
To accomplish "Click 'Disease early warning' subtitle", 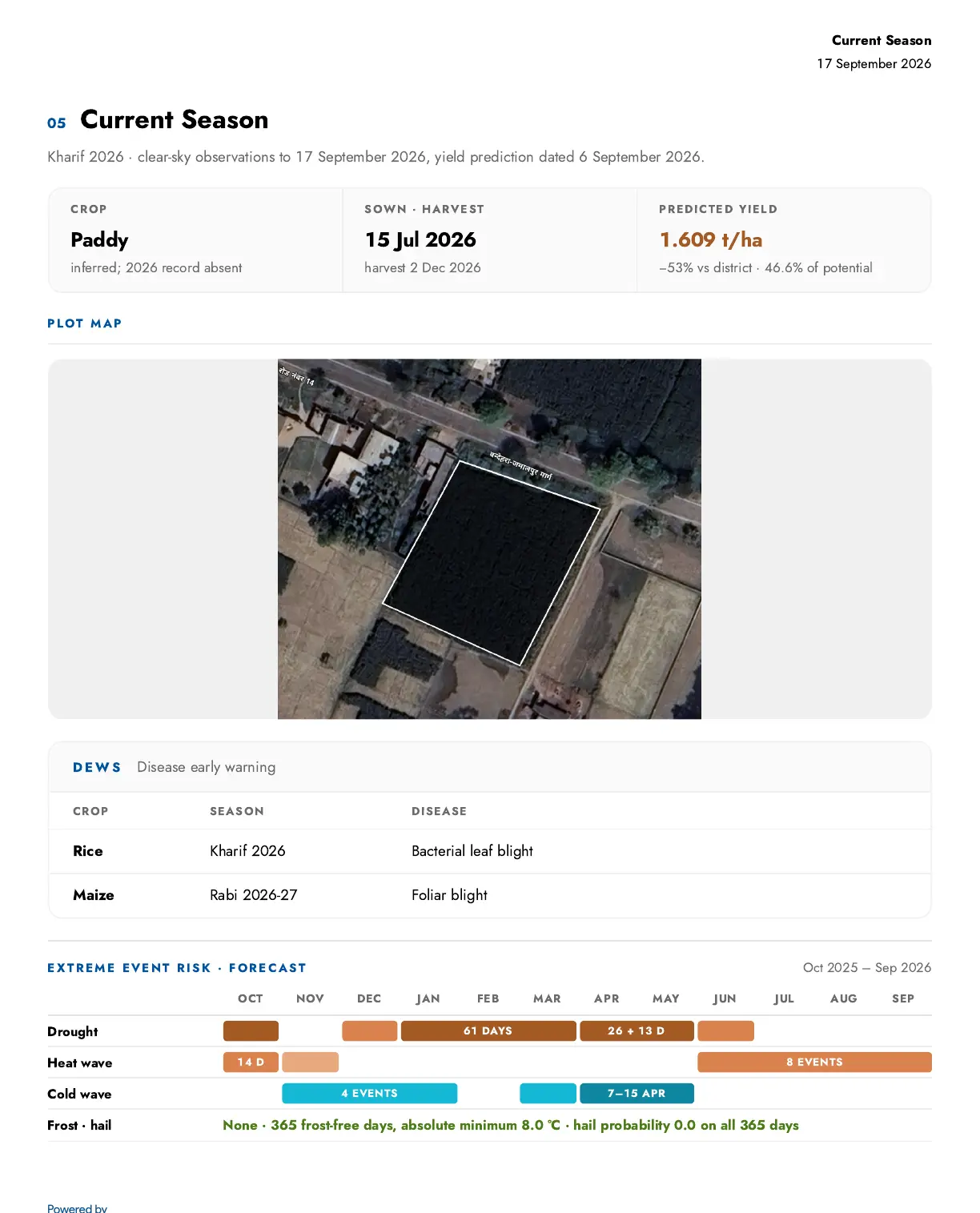I will (x=206, y=767).
